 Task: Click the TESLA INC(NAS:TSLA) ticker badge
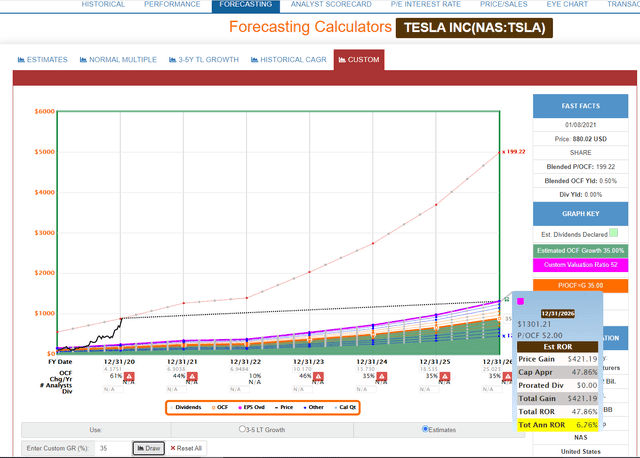[x=474, y=28]
